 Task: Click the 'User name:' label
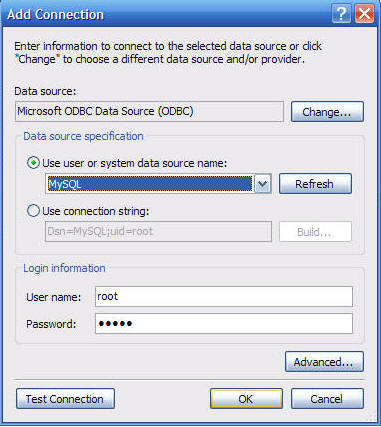54,297
